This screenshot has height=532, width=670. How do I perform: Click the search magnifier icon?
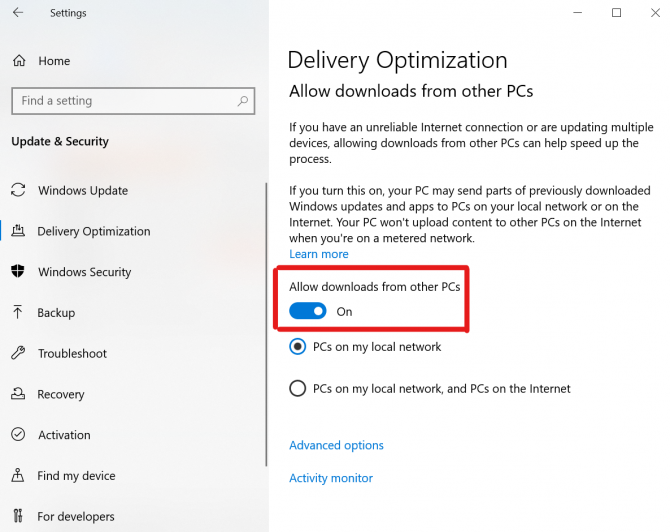[243, 101]
